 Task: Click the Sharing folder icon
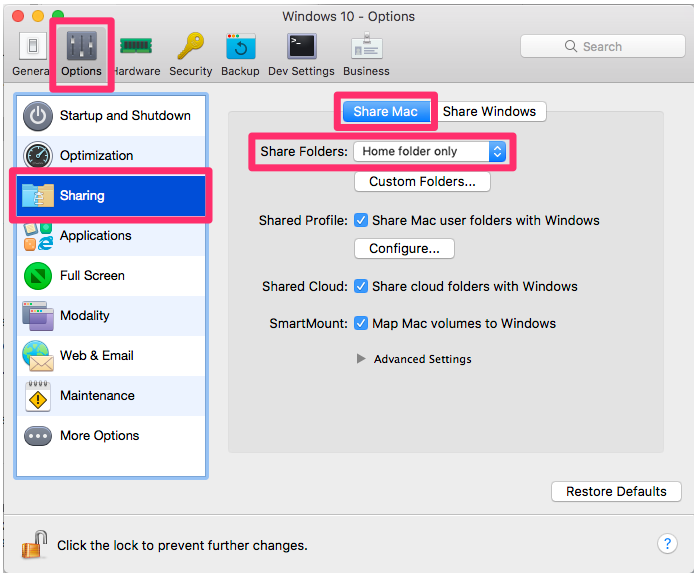coord(38,196)
